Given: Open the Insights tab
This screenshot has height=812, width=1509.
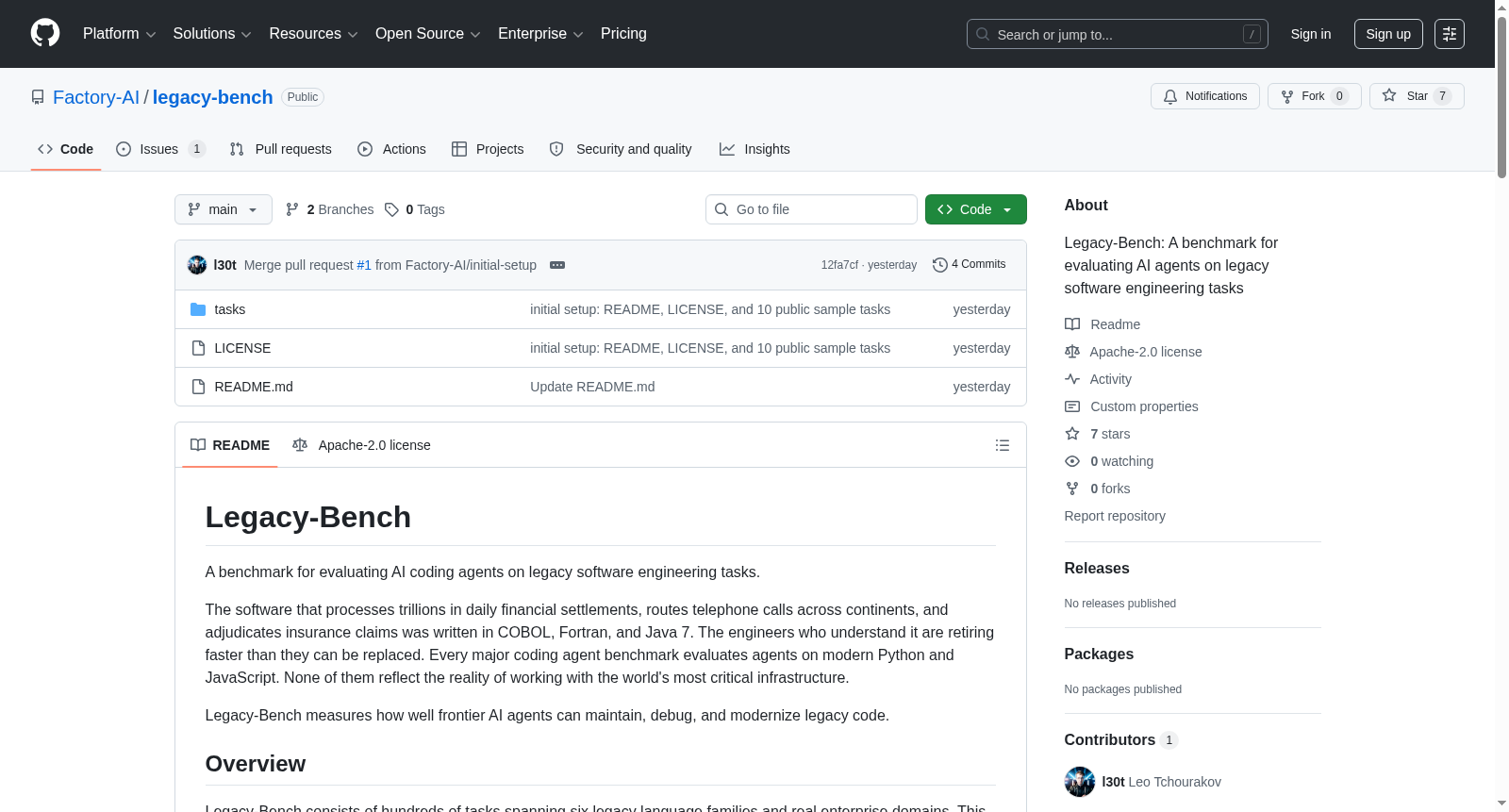Looking at the screenshot, I should point(754,149).
